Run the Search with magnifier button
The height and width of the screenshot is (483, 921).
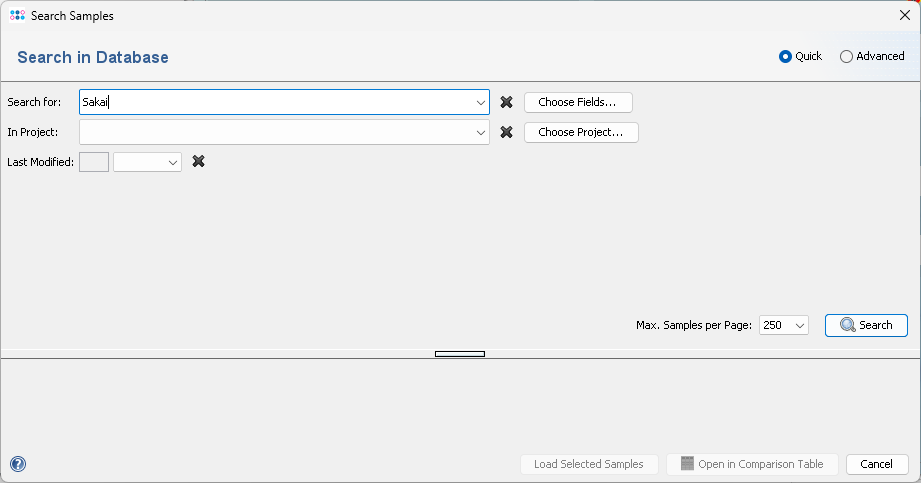click(x=866, y=325)
